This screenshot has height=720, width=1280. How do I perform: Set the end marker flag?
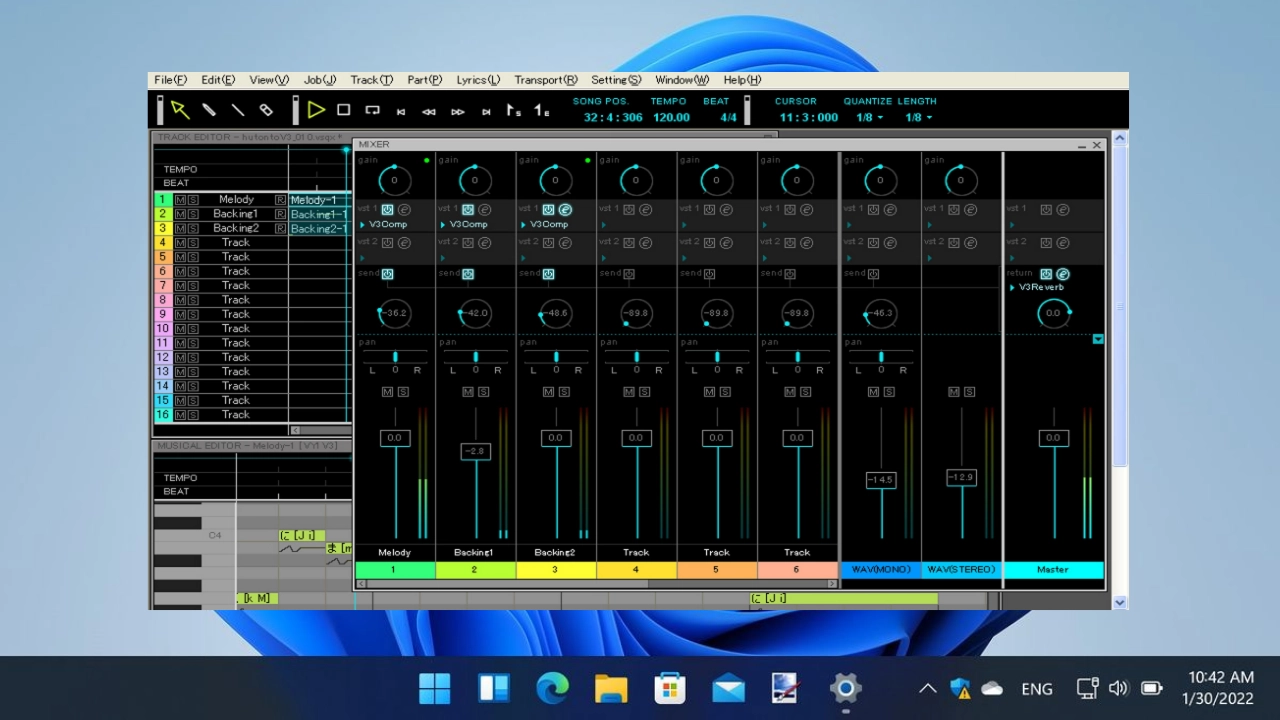541,110
